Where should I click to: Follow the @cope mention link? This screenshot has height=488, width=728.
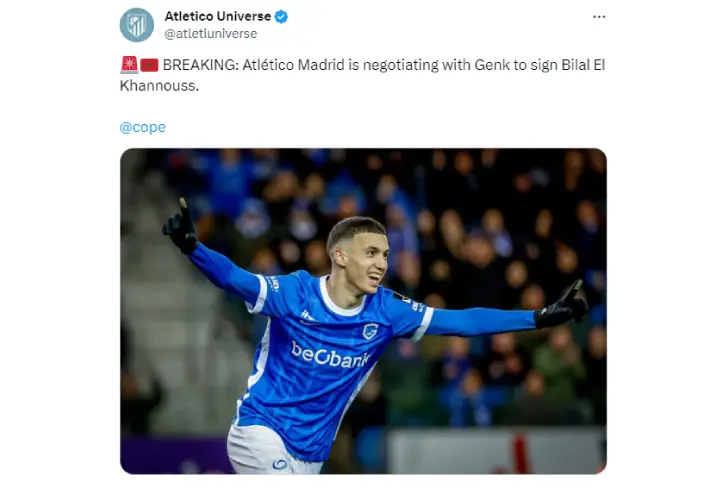[x=143, y=127]
